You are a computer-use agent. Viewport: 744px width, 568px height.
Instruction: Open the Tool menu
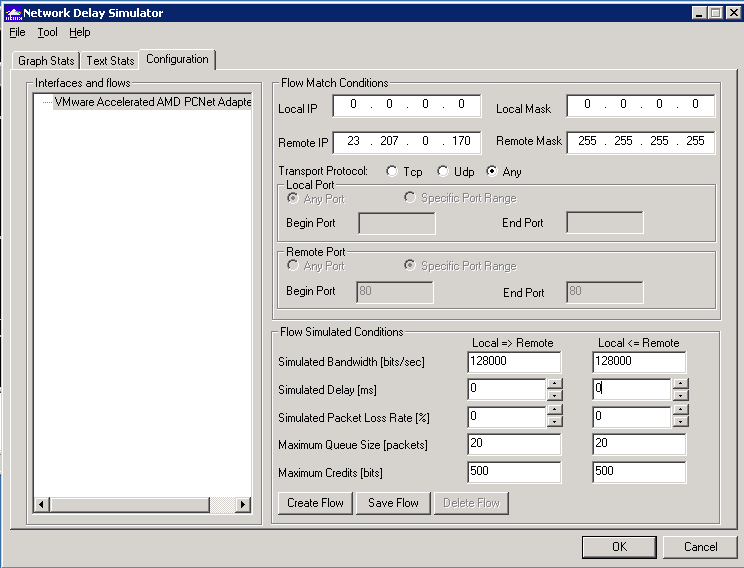pos(47,33)
